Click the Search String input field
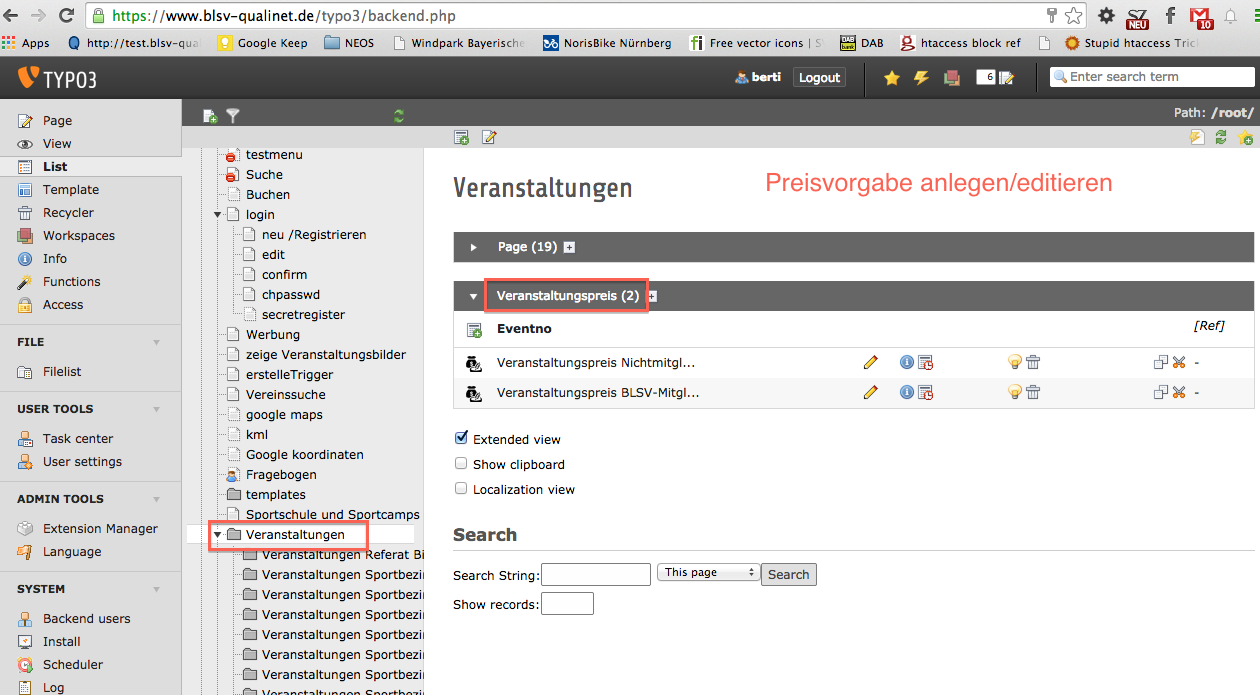This screenshot has width=1260, height=695. pos(595,575)
